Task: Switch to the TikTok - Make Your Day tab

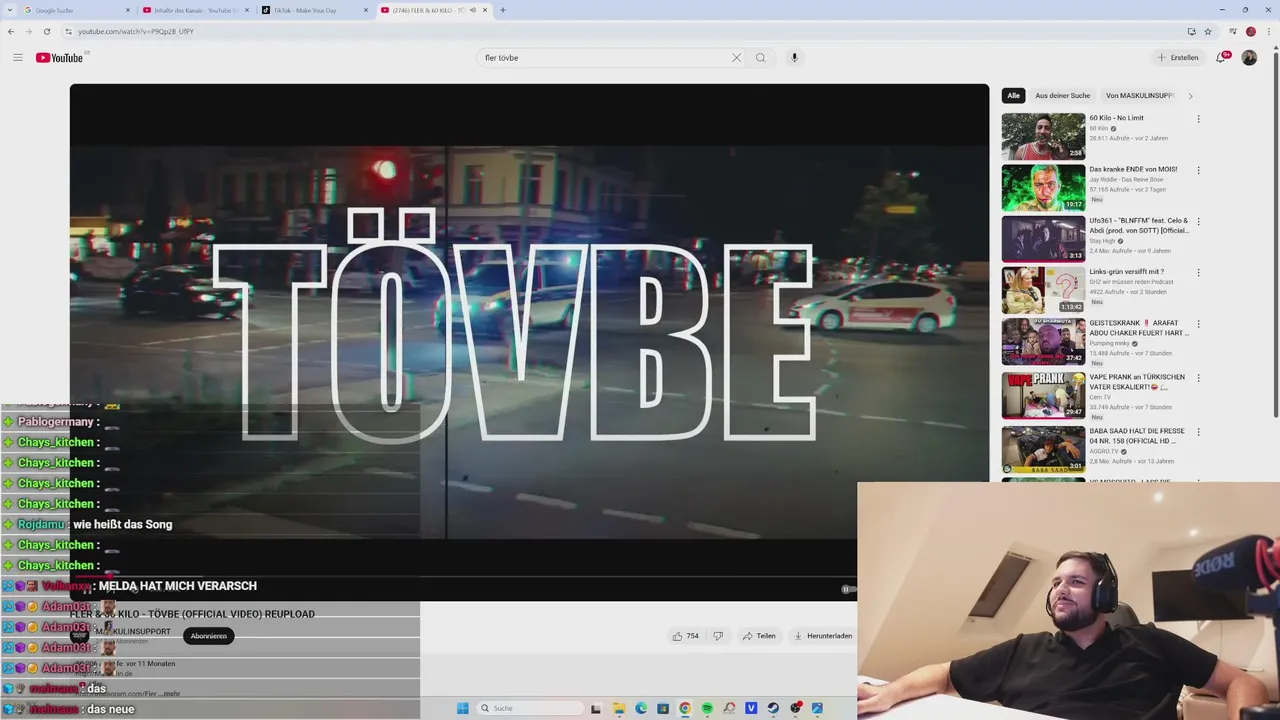Action: tap(314, 10)
